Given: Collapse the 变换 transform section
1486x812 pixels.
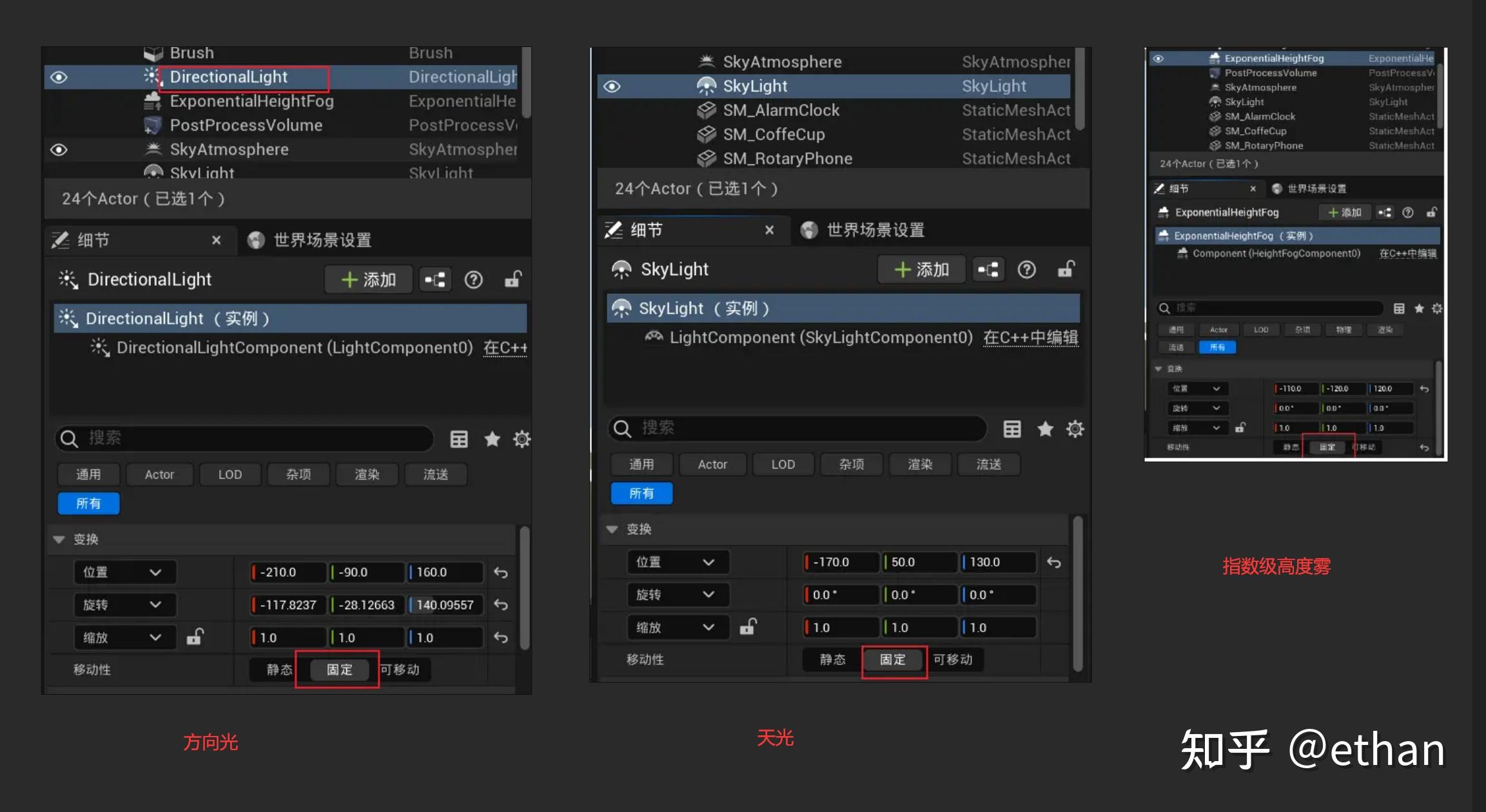Looking at the screenshot, I should (59, 539).
